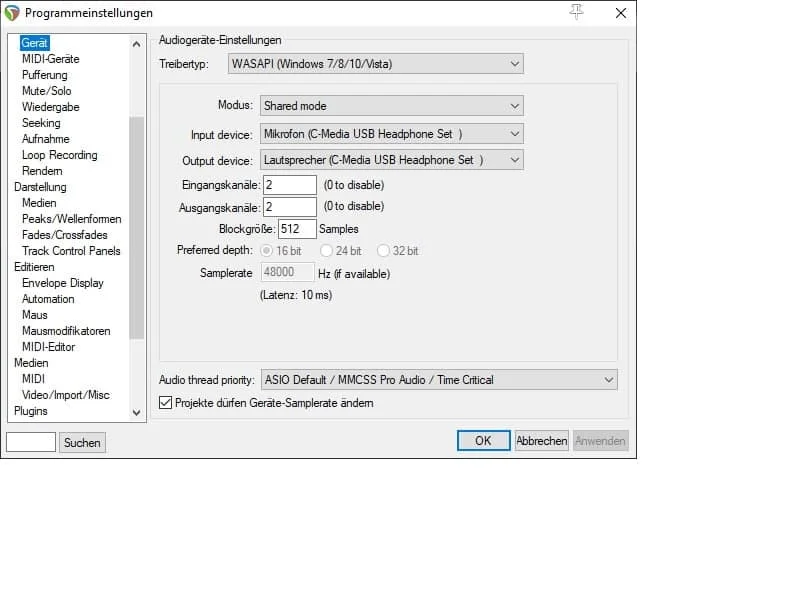Image resolution: width=800 pixels, height=600 pixels.
Task: Click the REAPER logo icon in title bar
Action: pos(12,13)
